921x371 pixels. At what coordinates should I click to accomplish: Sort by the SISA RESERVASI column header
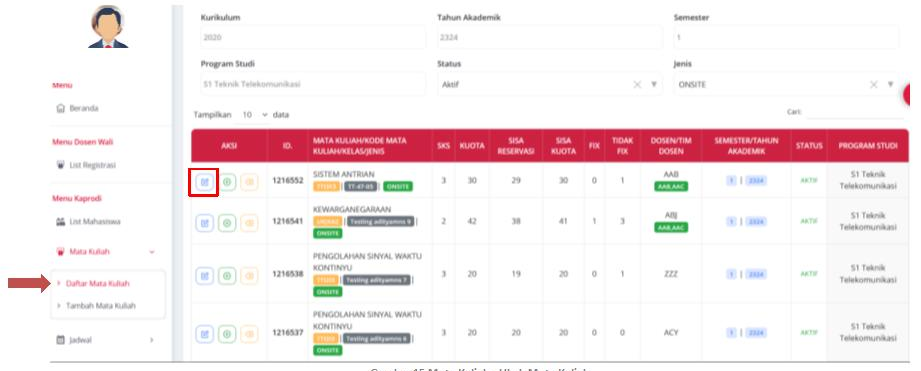pyautogui.click(x=516, y=146)
